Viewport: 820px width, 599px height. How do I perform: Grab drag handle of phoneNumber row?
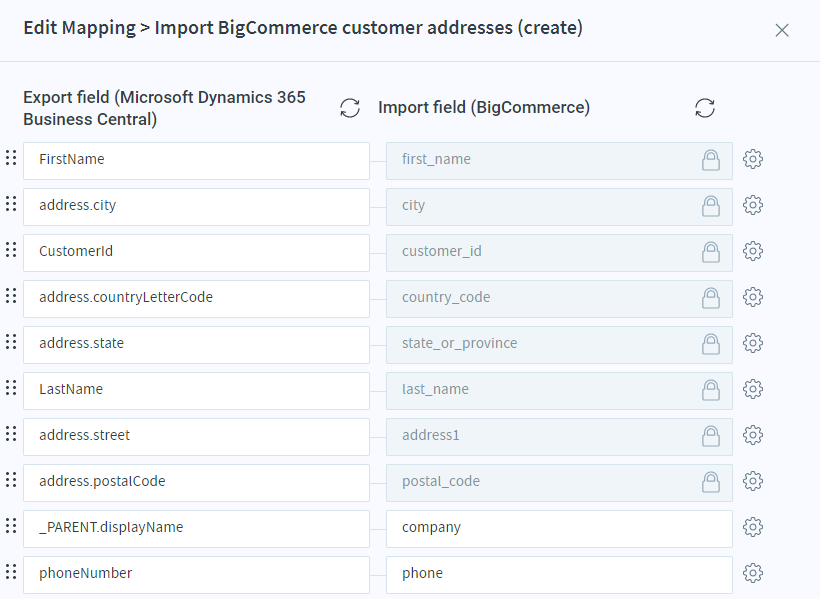tap(11, 572)
